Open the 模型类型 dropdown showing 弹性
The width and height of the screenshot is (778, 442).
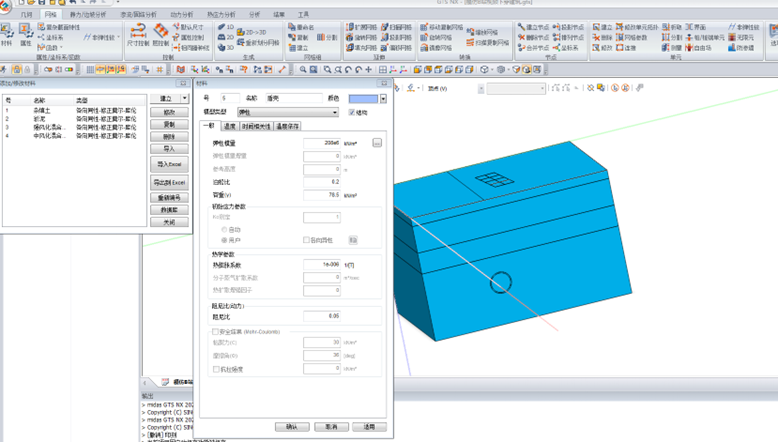[x=288, y=113]
